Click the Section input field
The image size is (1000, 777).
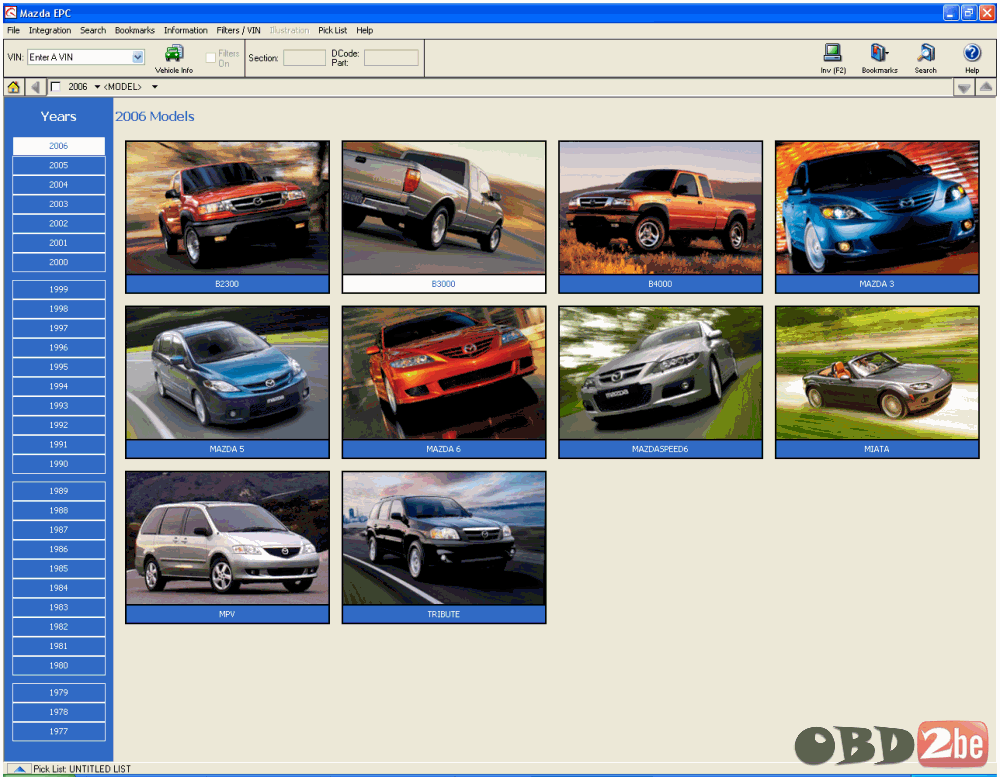coord(304,58)
